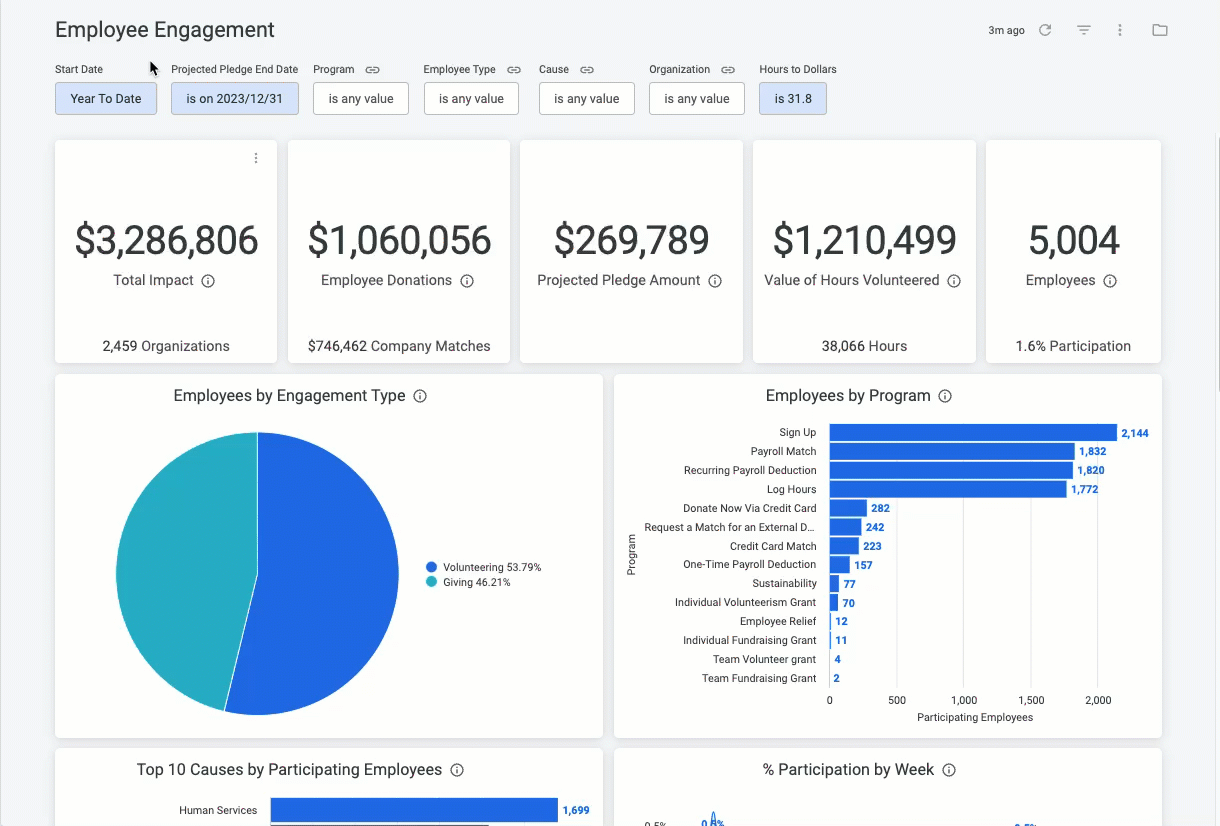Viewport: 1220px width, 826px height.
Task: Click the 'Individual Fundraising Grant' label
Action: click(750, 641)
